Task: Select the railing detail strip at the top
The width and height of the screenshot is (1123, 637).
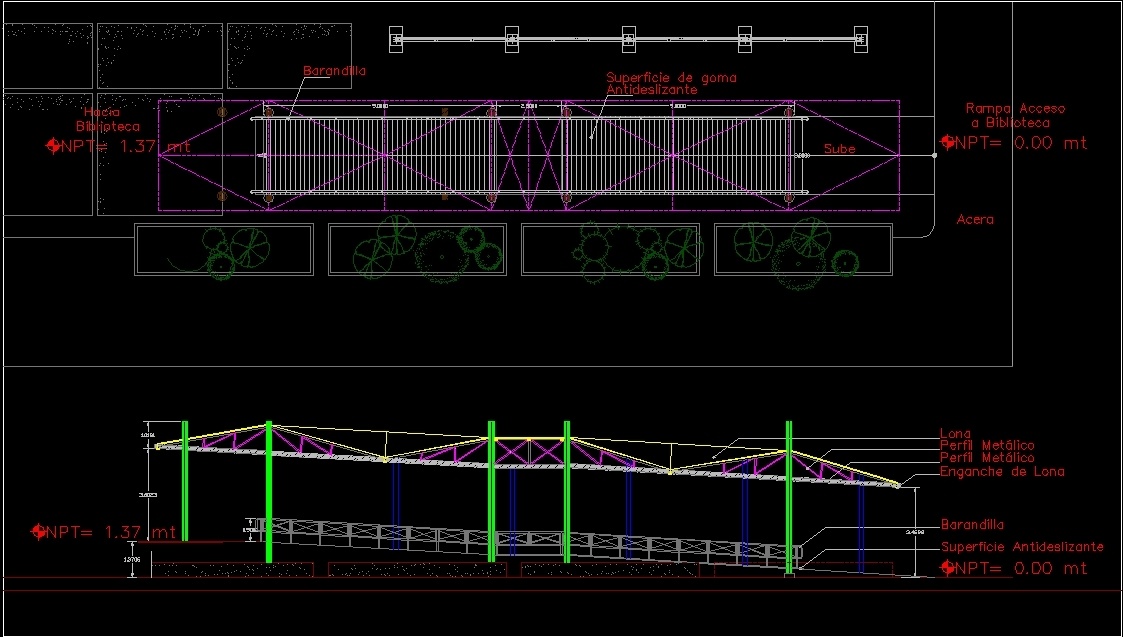Action: 627,39
